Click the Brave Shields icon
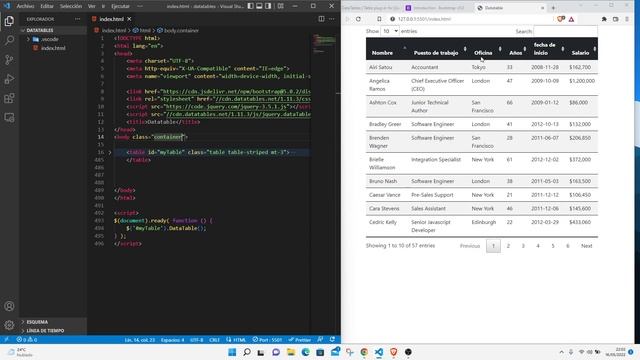640x360 pixels. tap(561, 19)
